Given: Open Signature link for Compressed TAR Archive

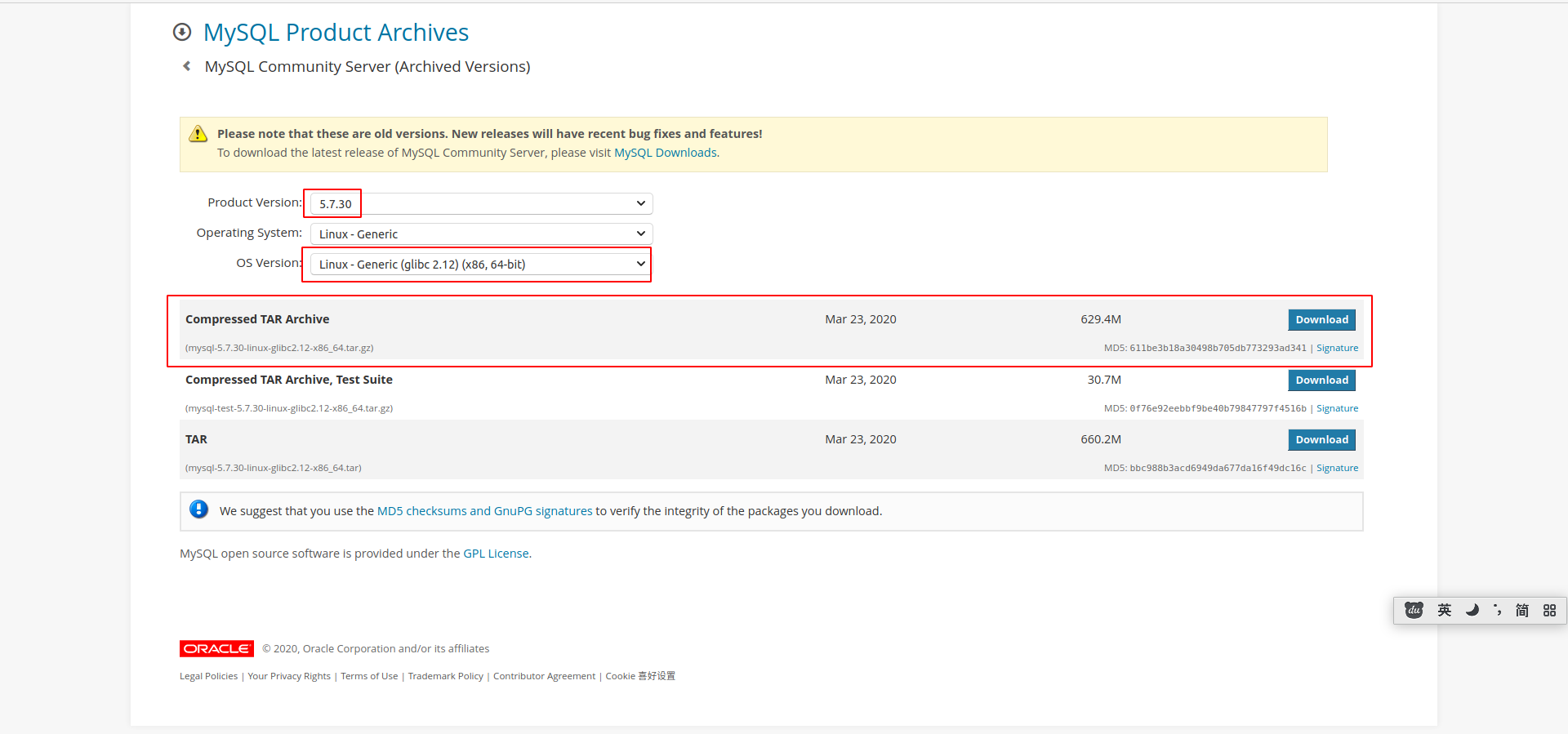Looking at the screenshot, I should click(x=1337, y=348).
